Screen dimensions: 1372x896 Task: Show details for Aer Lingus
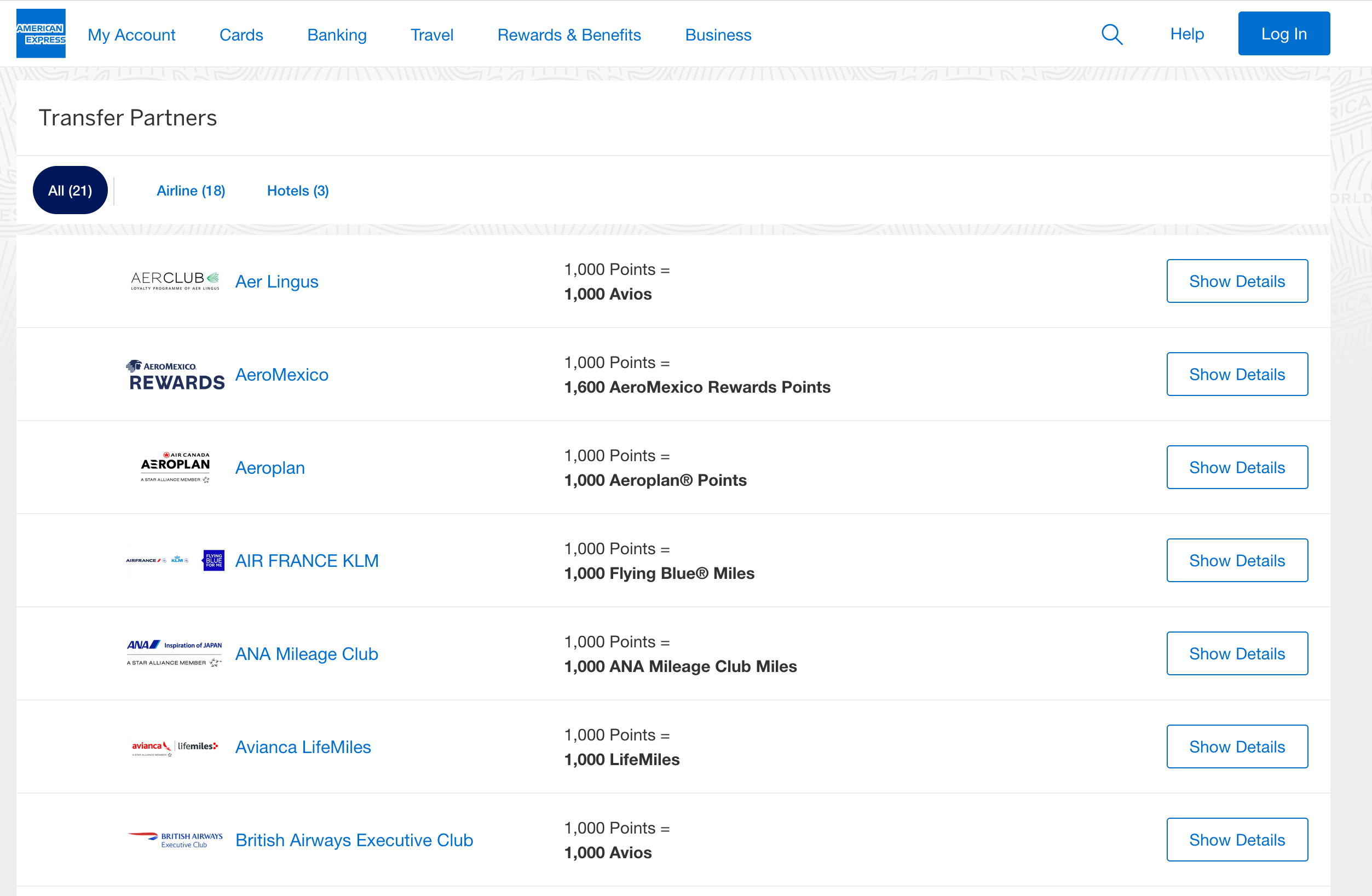[1237, 281]
